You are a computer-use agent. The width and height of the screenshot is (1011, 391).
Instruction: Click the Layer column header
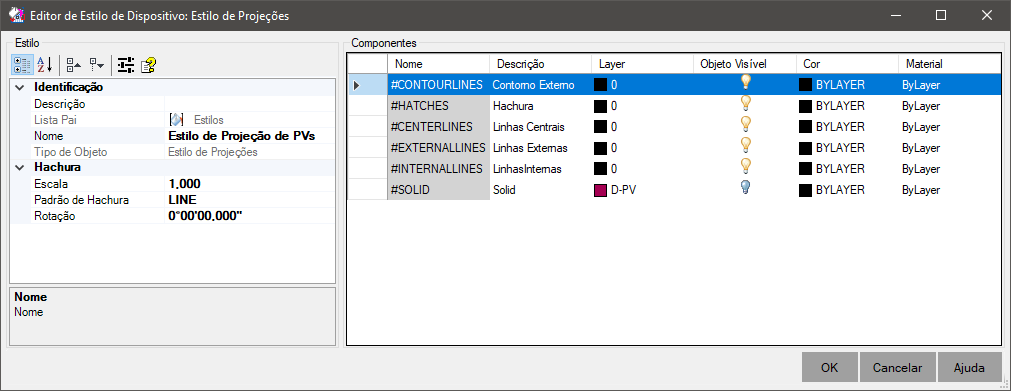coord(642,64)
